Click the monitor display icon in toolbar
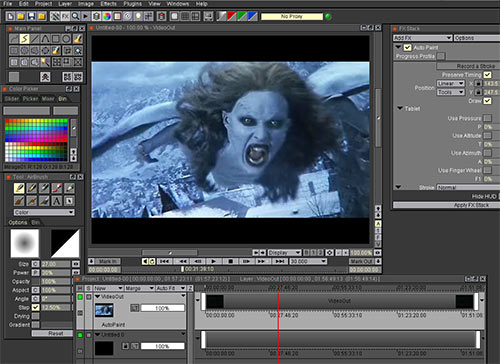The width and height of the screenshot is (500, 364). tap(208, 16)
